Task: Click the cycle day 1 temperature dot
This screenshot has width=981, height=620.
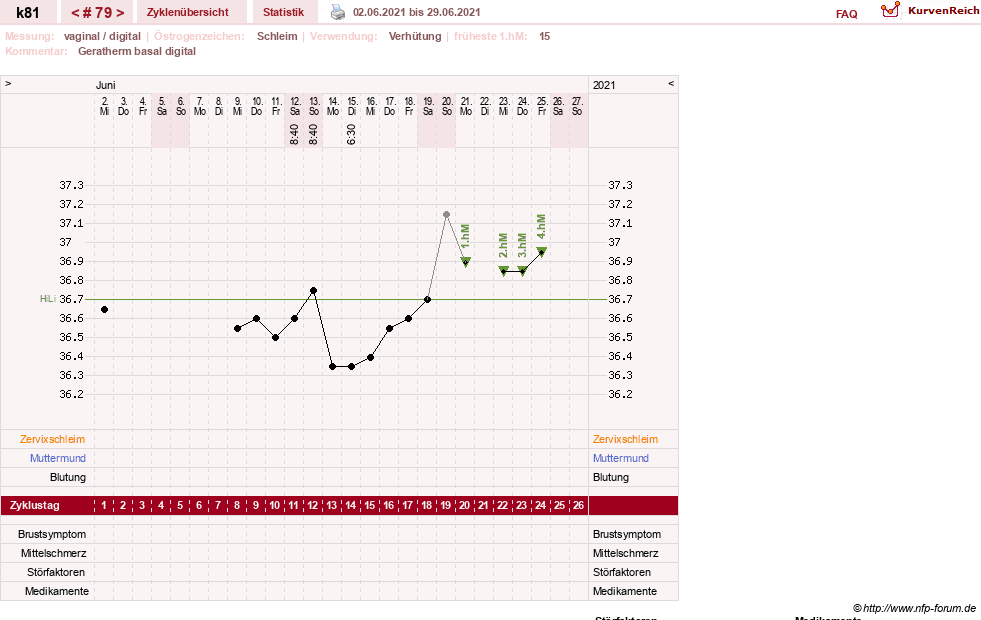Action: [x=104, y=310]
